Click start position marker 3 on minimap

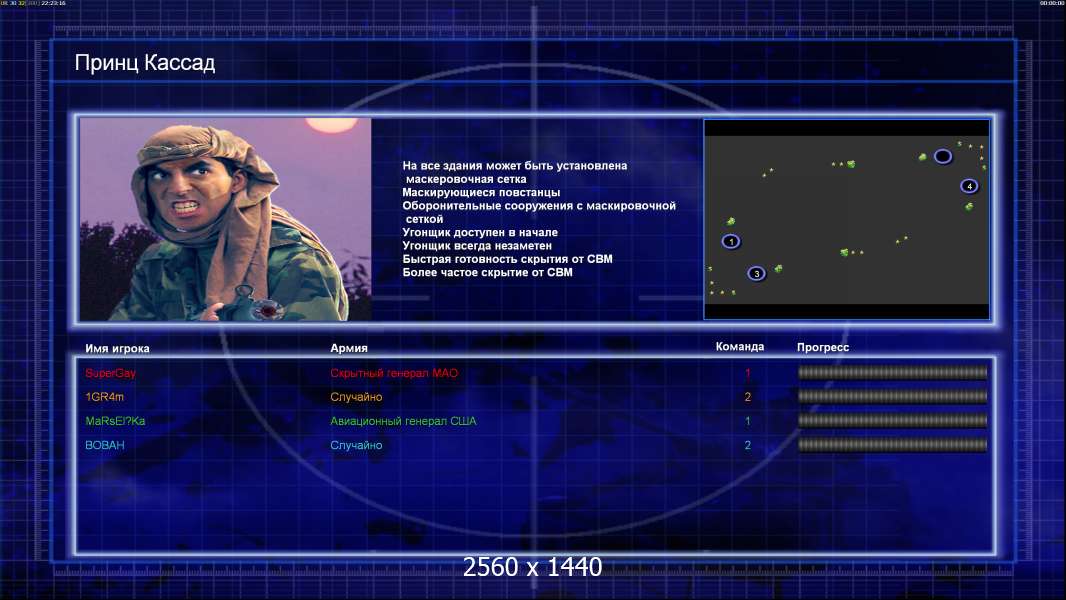tap(756, 273)
